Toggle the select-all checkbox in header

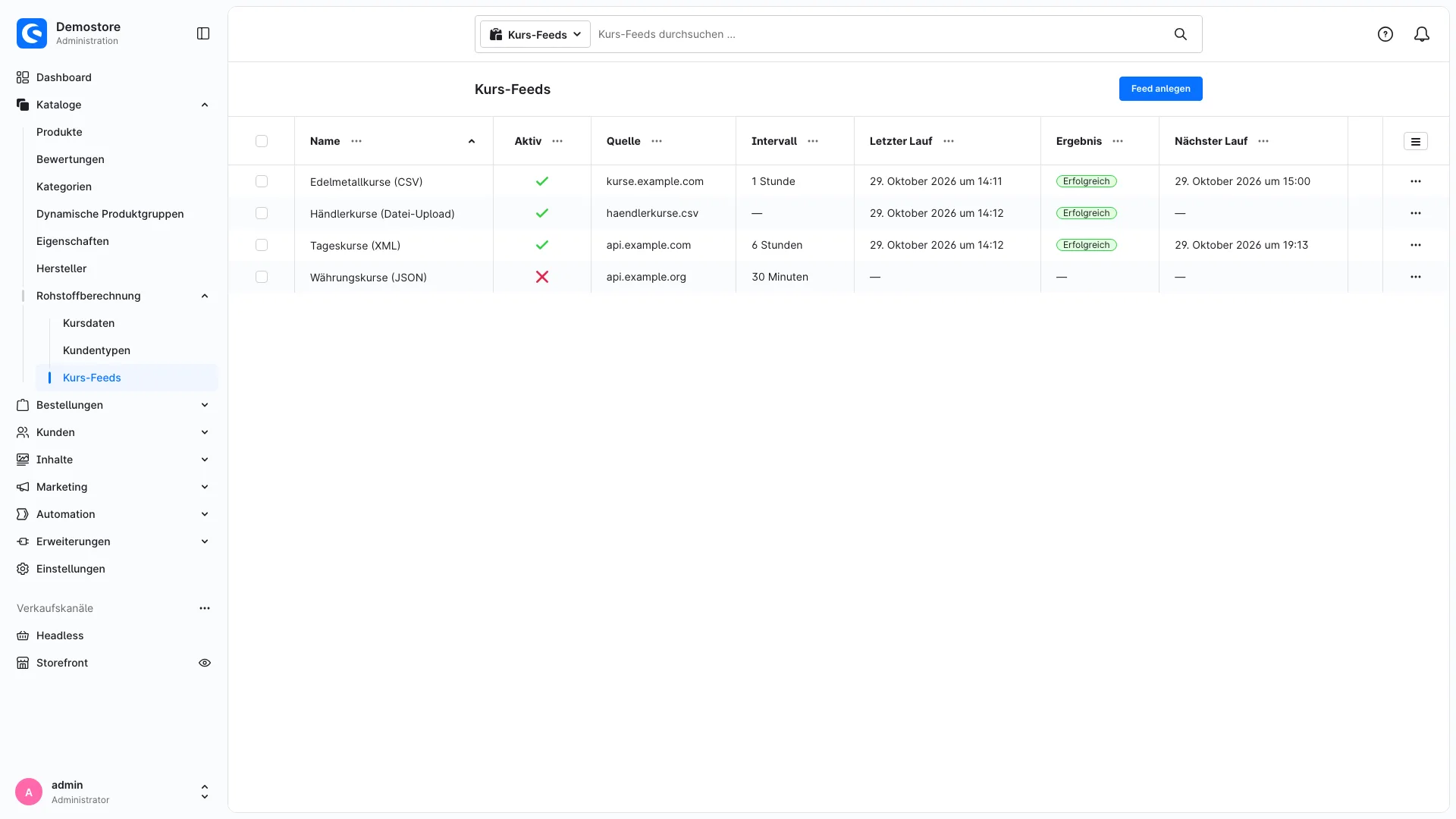tap(262, 141)
